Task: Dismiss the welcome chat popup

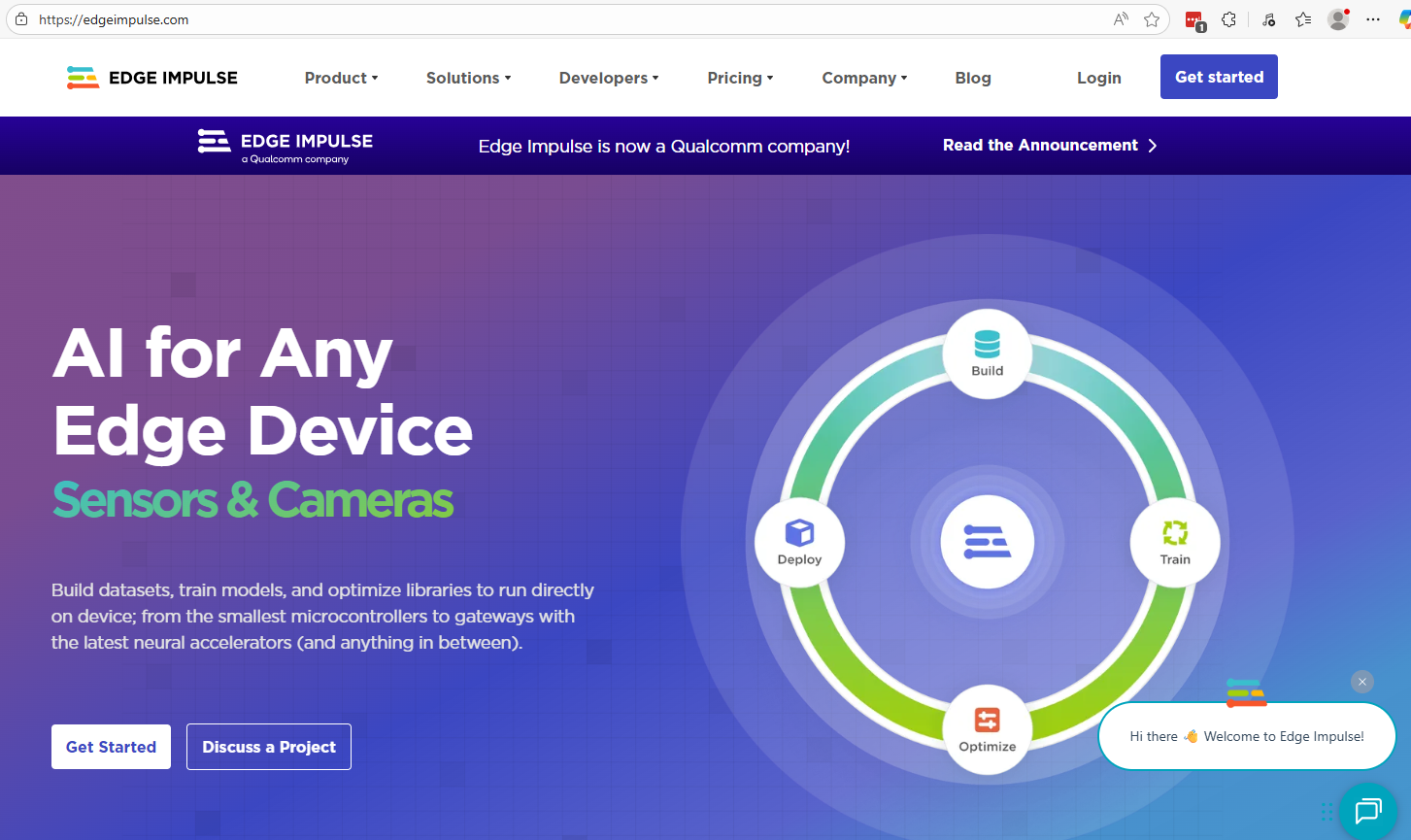Action: 1361,682
